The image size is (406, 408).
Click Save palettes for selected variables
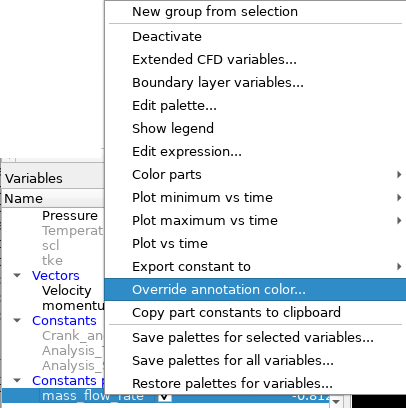pos(255,337)
